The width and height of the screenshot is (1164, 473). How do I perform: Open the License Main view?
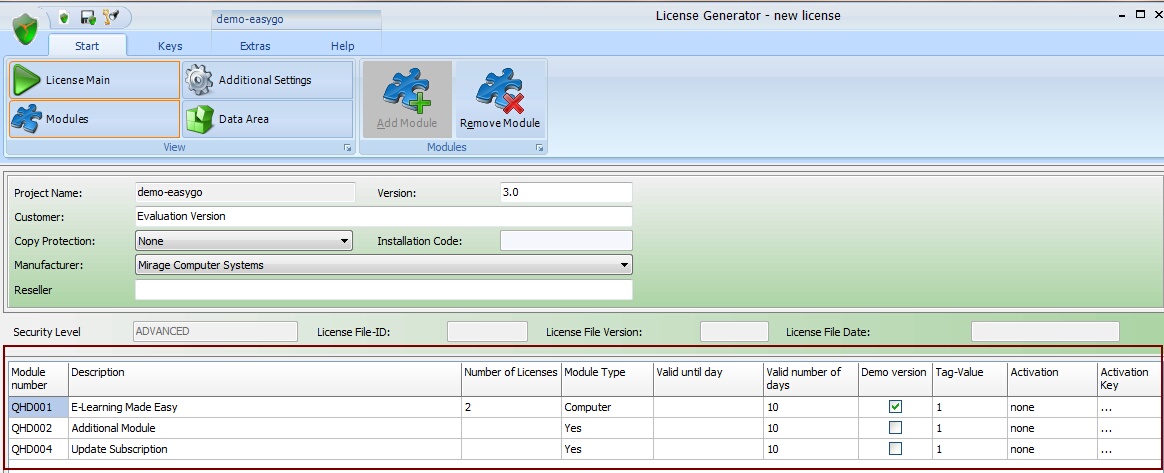point(94,80)
